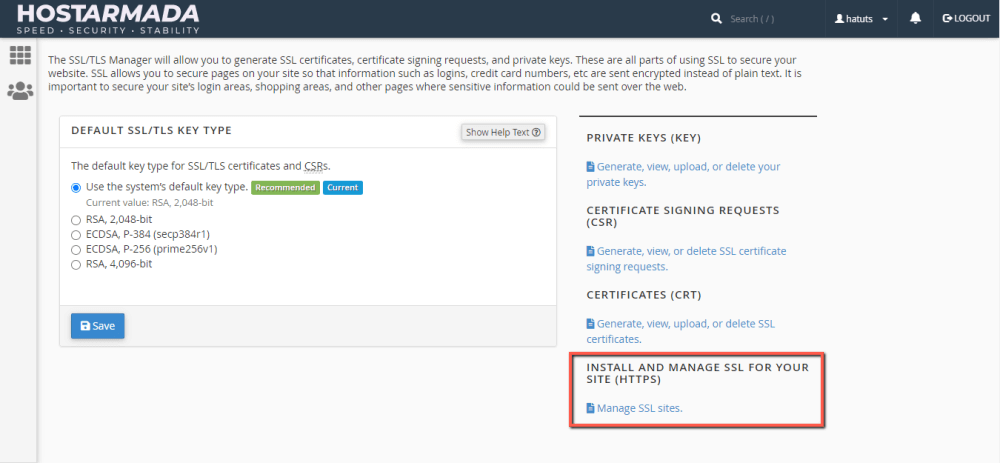Click the HostArmada logo
The image size is (1000, 463).
(x=108, y=18)
